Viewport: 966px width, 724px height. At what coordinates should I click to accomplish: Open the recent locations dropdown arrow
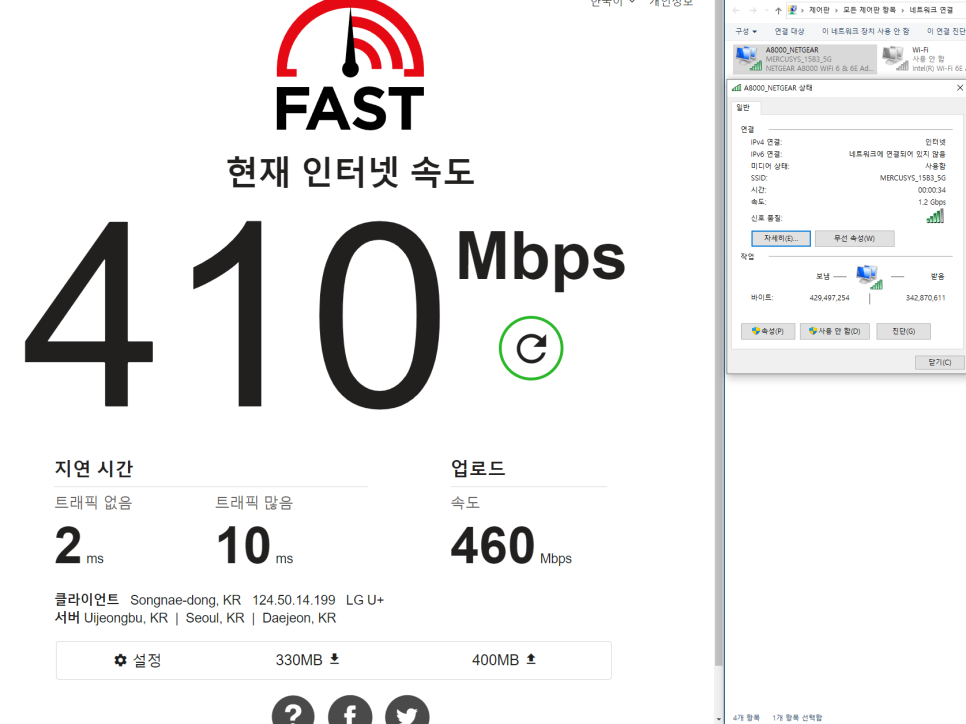coord(766,10)
